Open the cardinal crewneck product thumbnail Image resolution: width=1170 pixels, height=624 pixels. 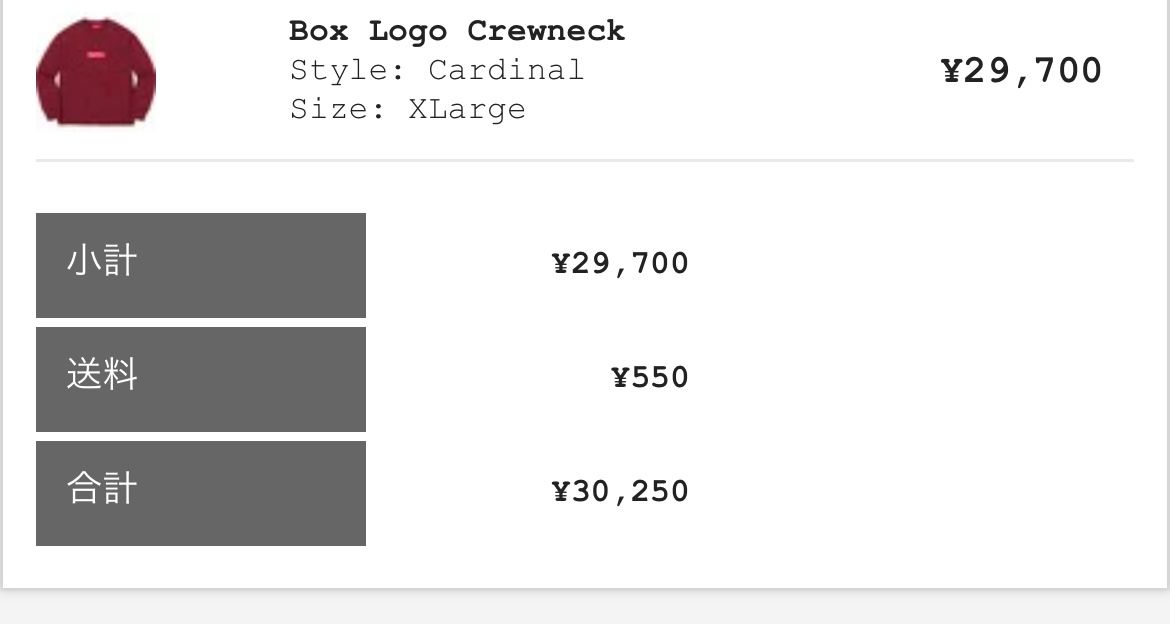96,72
